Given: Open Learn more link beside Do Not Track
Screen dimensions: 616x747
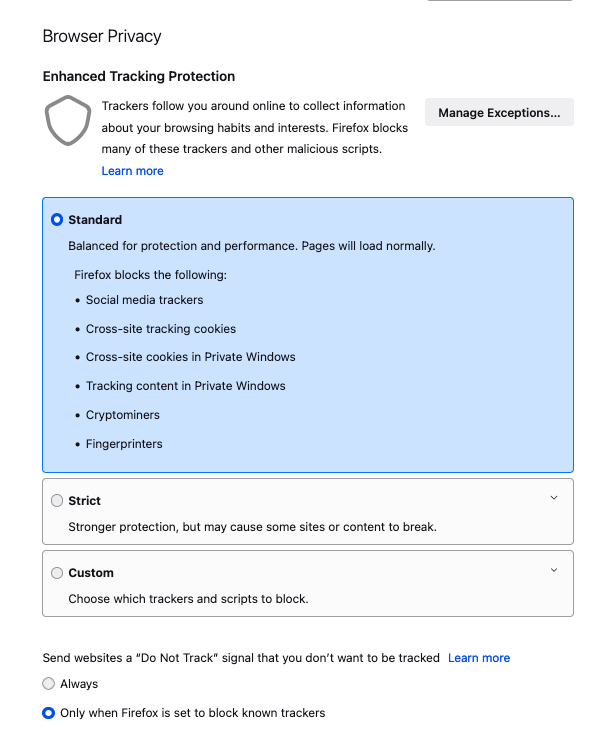Looking at the screenshot, I should coord(479,658).
